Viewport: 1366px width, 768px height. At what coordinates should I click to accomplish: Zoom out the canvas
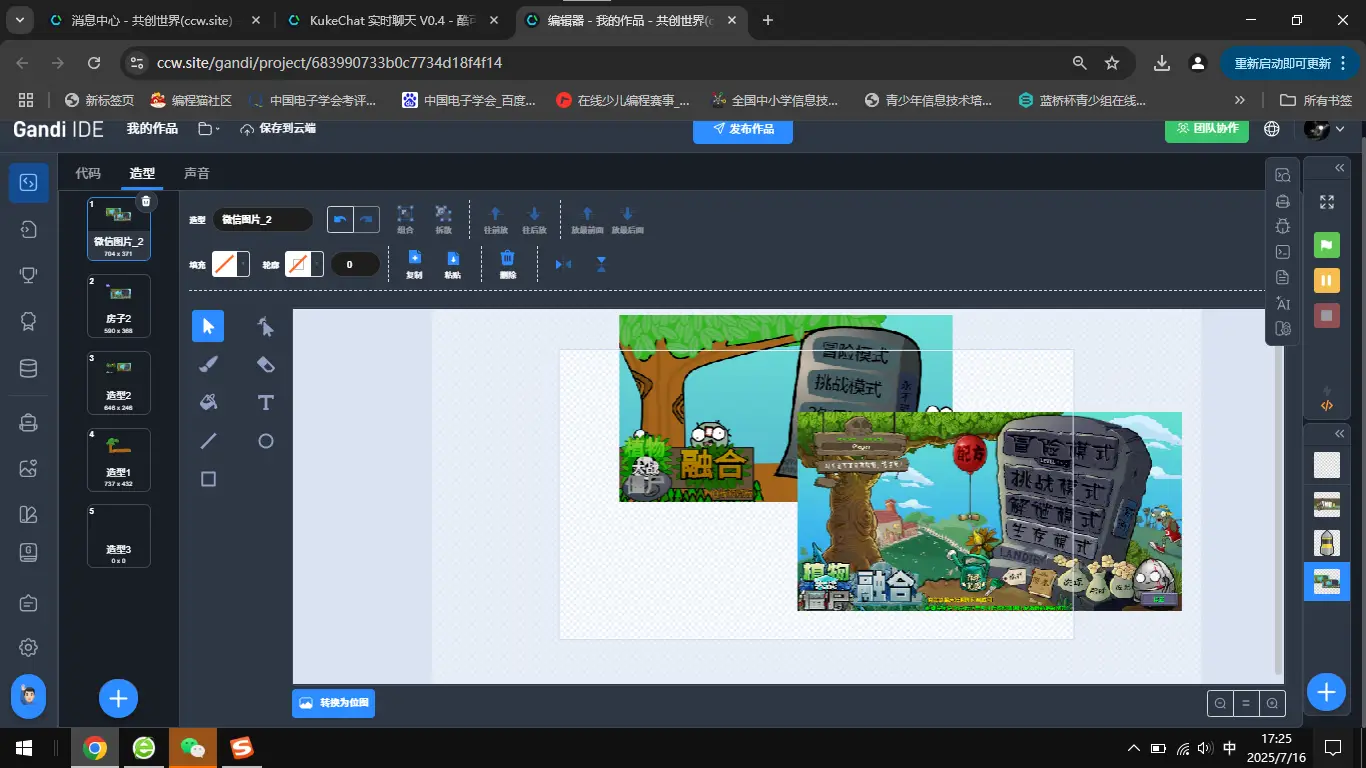[1220, 703]
